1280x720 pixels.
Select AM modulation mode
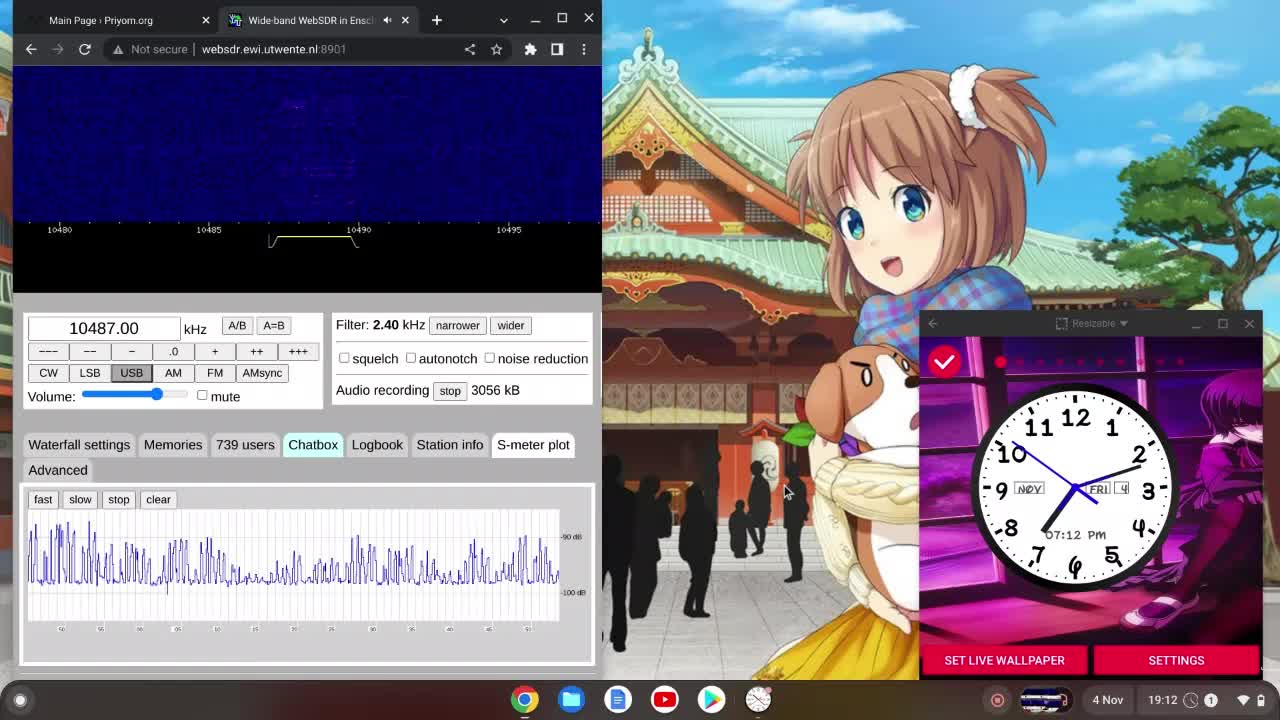pyautogui.click(x=173, y=373)
